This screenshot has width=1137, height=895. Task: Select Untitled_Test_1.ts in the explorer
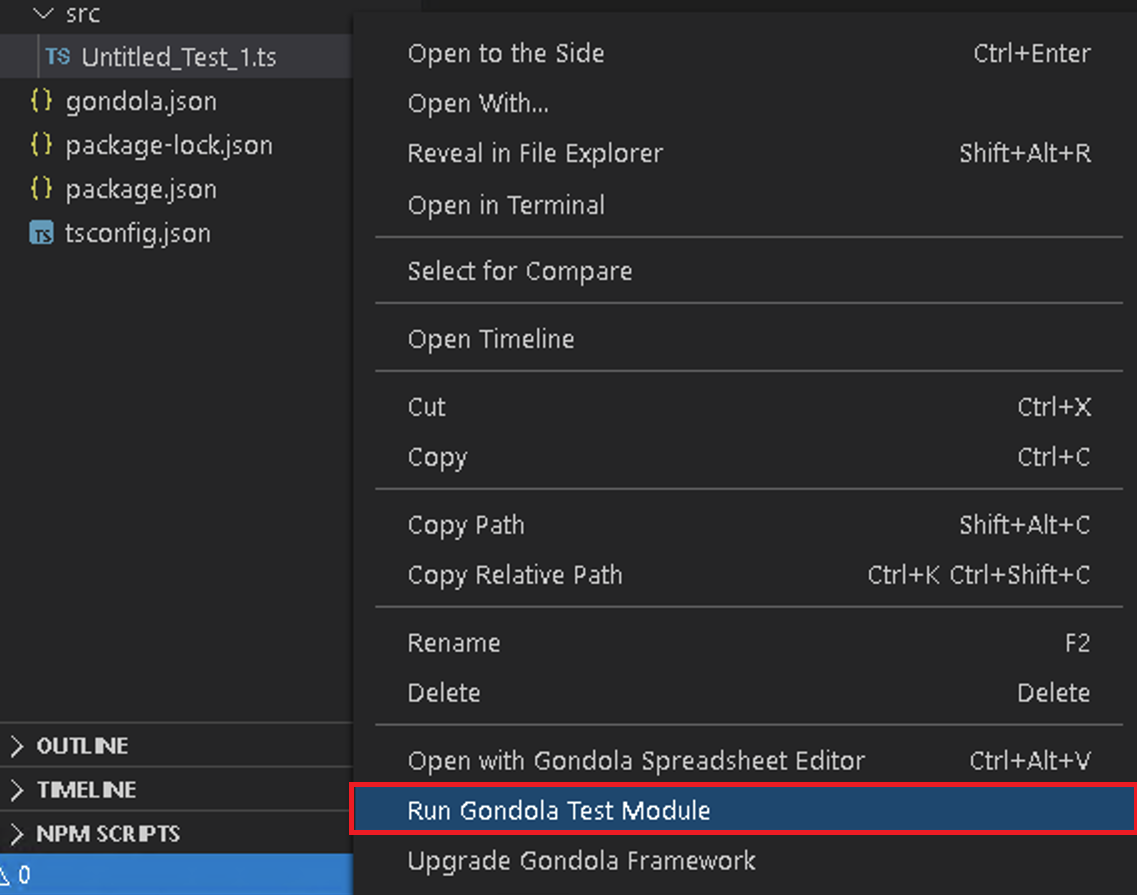[178, 57]
